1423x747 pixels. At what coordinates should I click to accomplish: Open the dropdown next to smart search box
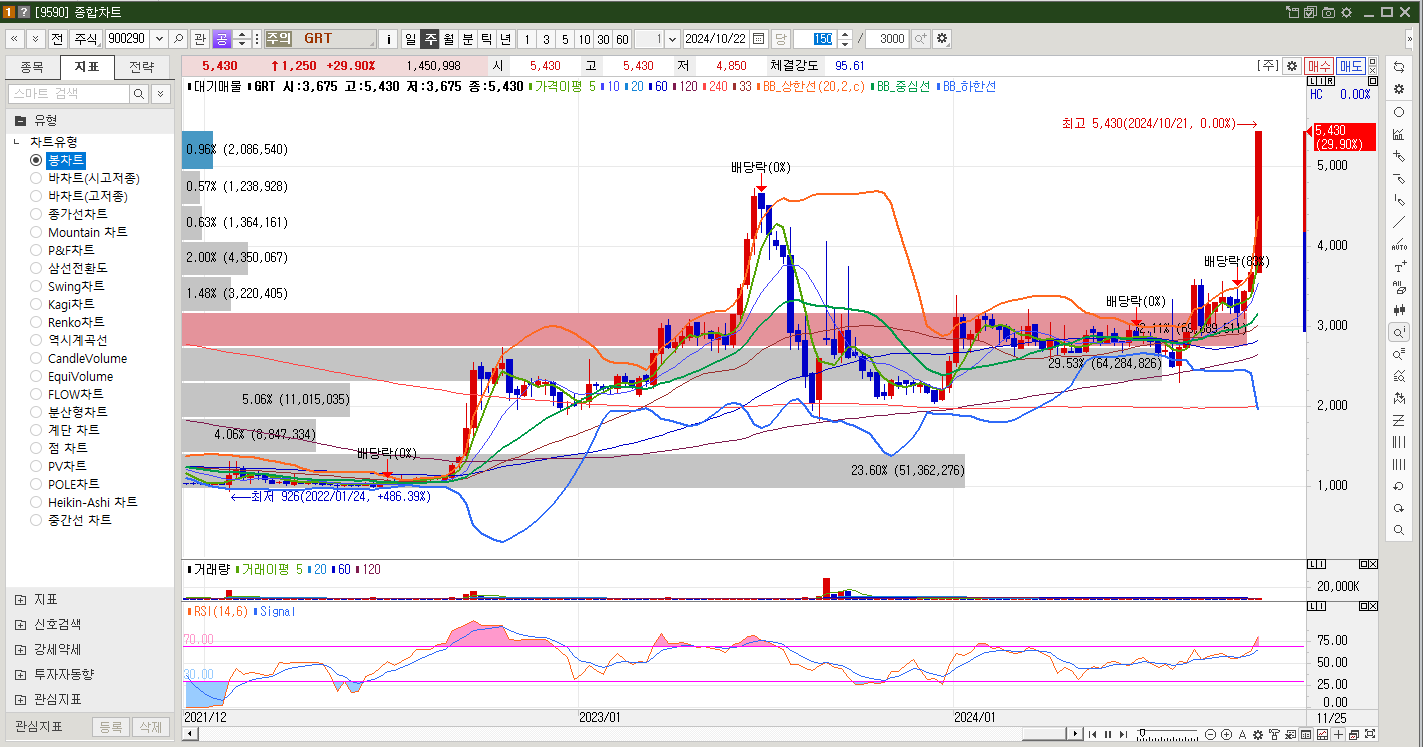click(x=160, y=93)
